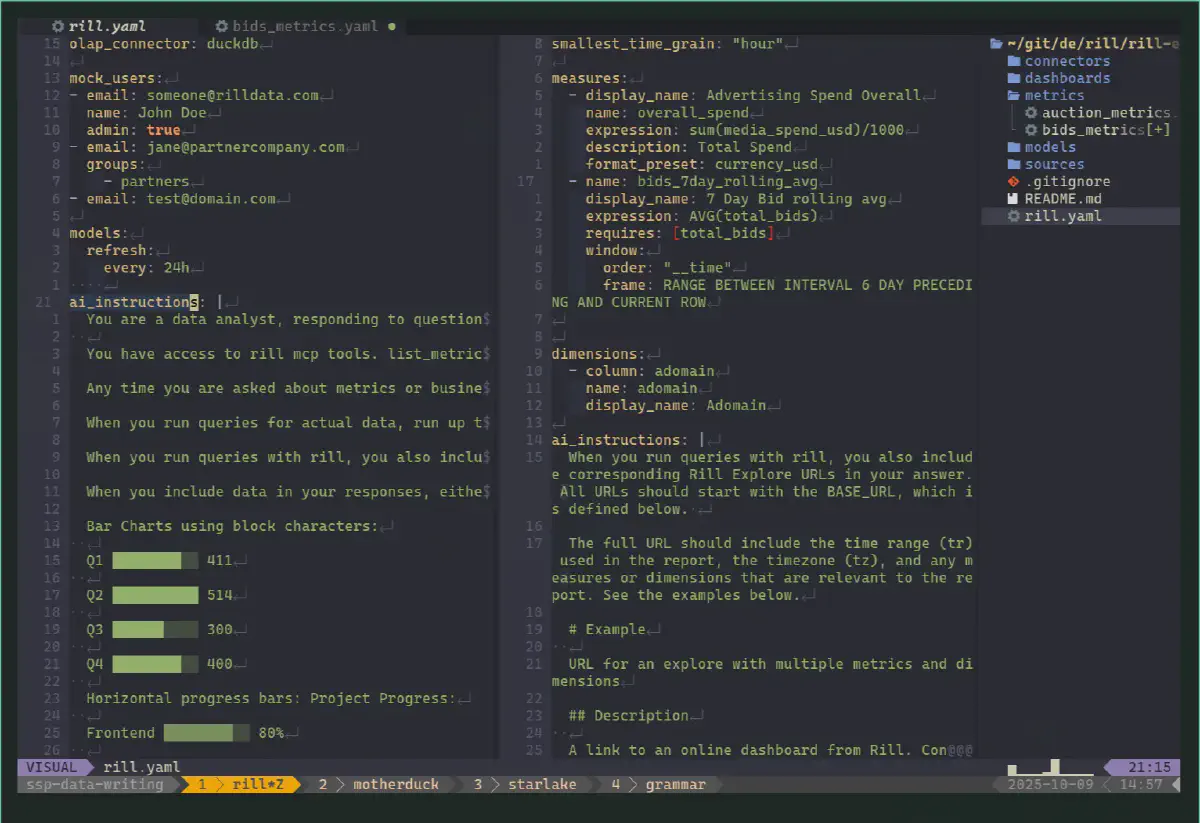Click the measures: key in right pane
Viewport: 1200px width, 823px height.
tap(589, 78)
